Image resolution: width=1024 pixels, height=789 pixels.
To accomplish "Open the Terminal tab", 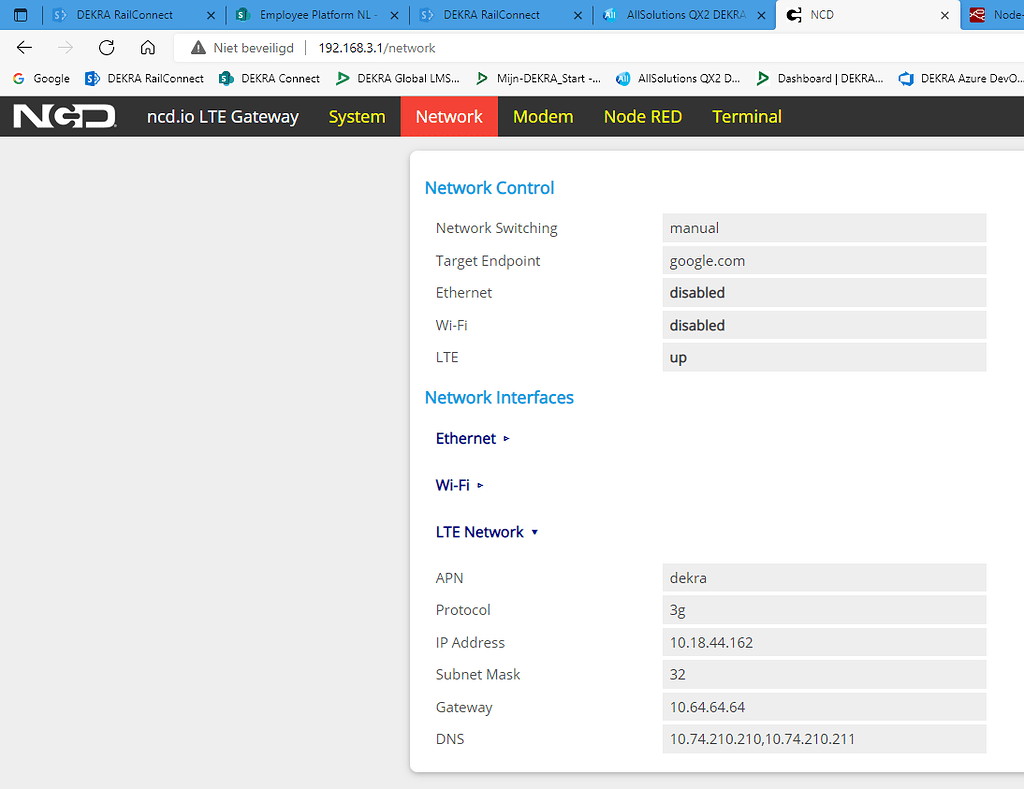I will 747,116.
